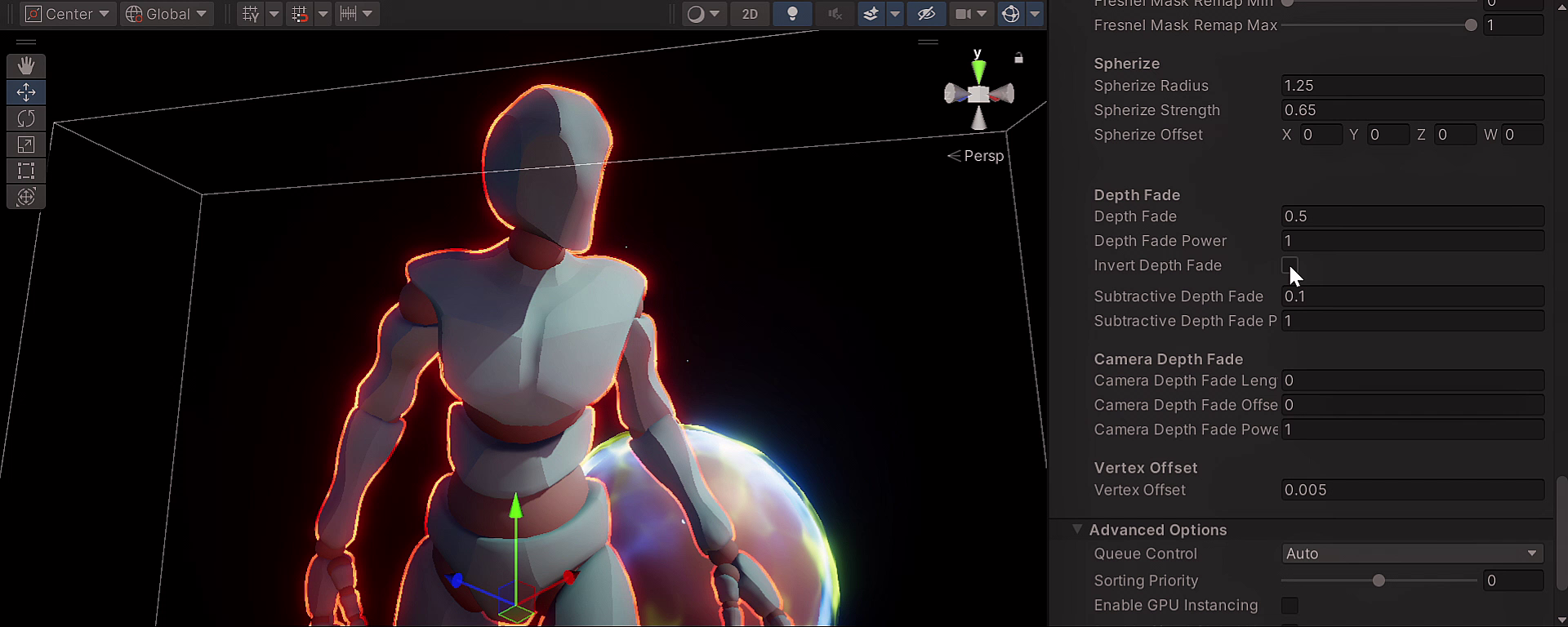Click Spherize Strength value field
The width and height of the screenshot is (1568, 627).
[x=1412, y=110]
